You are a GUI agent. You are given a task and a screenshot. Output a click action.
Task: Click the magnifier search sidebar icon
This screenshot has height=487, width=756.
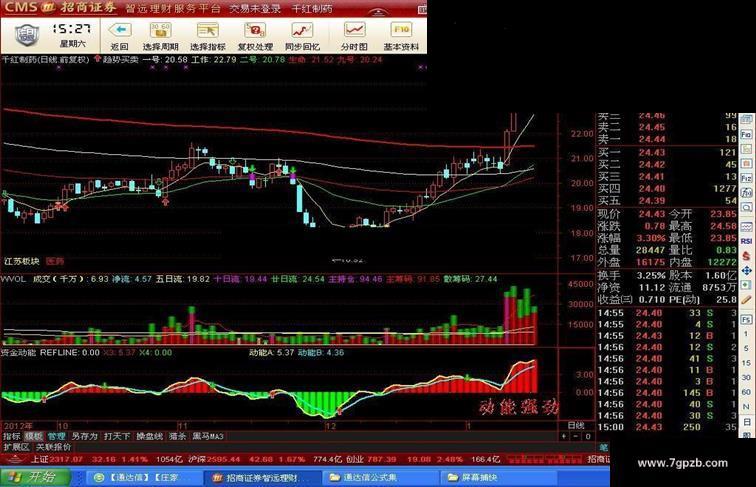click(746, 208)
